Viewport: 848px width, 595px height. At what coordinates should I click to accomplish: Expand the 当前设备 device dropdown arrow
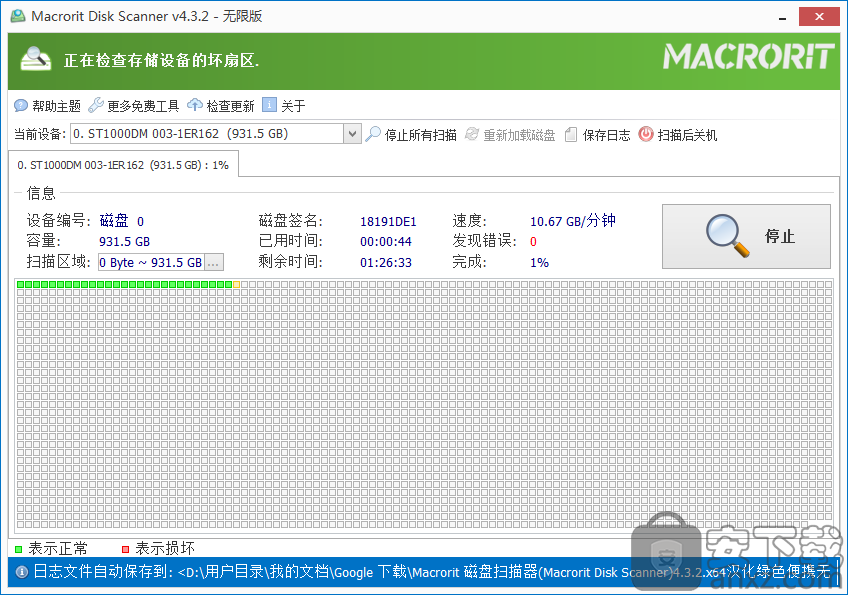(352, 134)
